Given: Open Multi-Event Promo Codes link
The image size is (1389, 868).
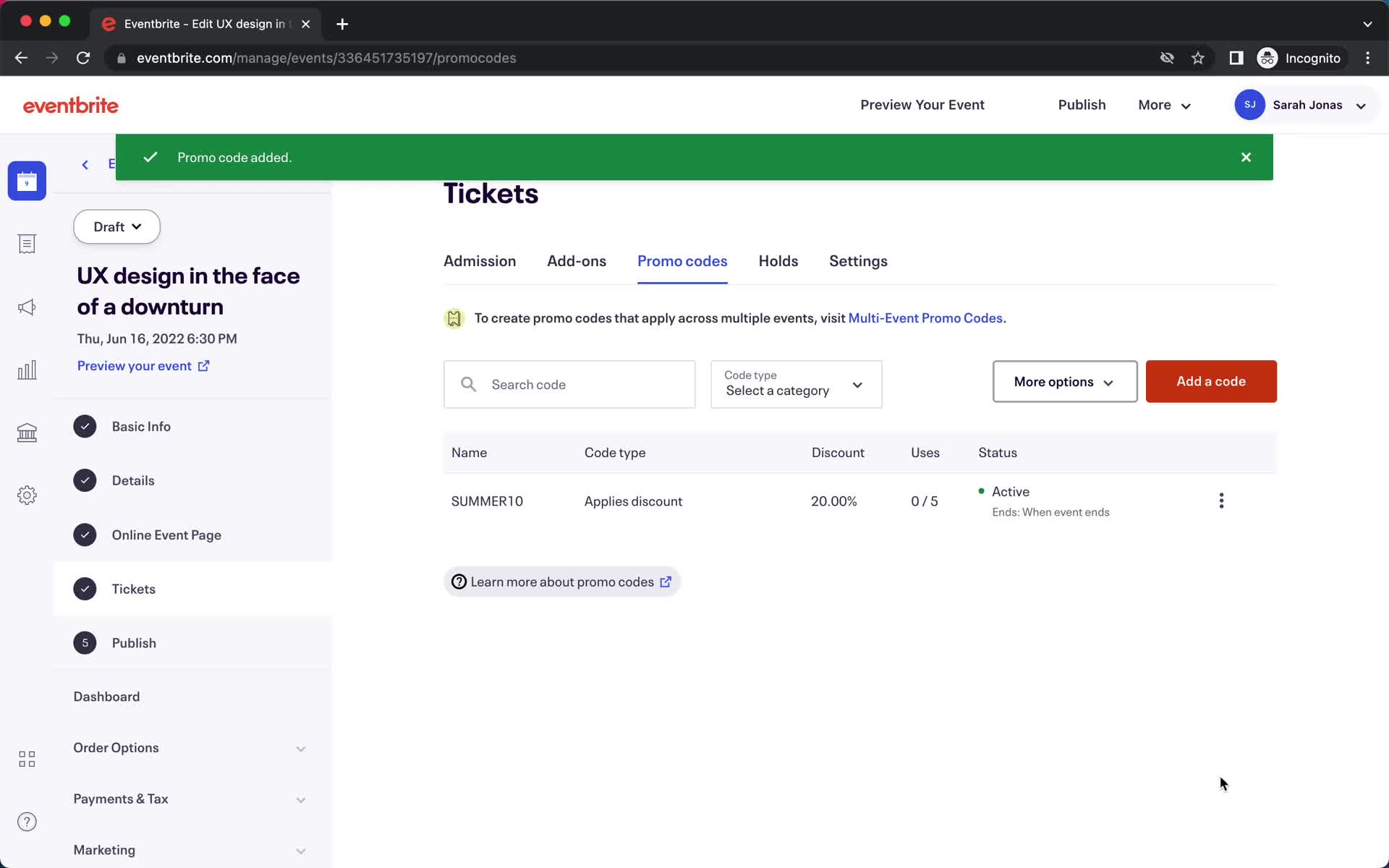Looking at the screenshot, I should click(925, 318).
